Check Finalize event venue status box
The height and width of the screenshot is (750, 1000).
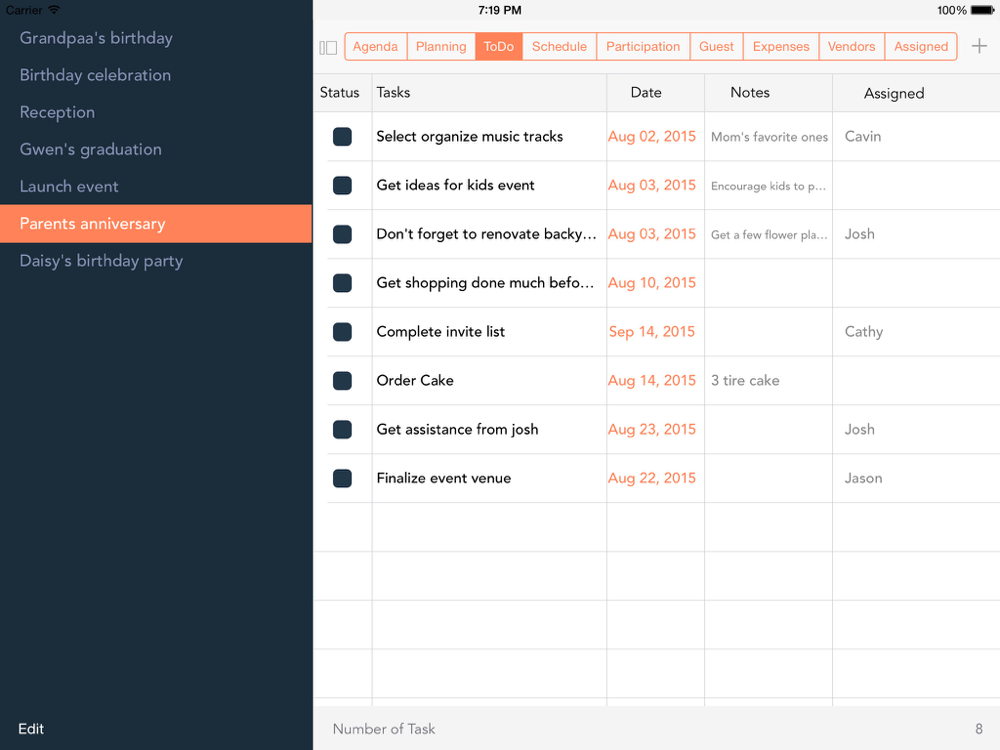342,478
